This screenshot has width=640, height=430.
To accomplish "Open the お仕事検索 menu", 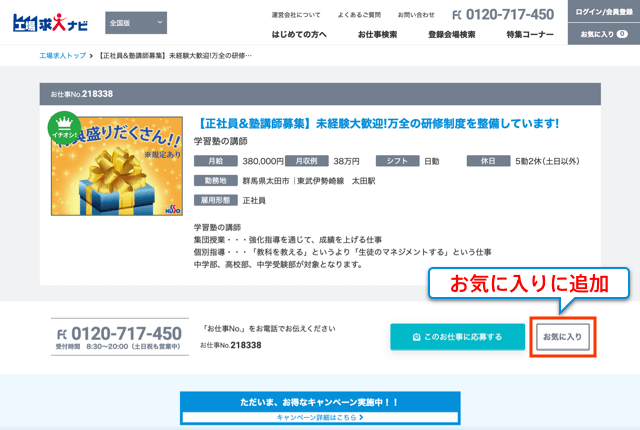I will pos(377,35).
